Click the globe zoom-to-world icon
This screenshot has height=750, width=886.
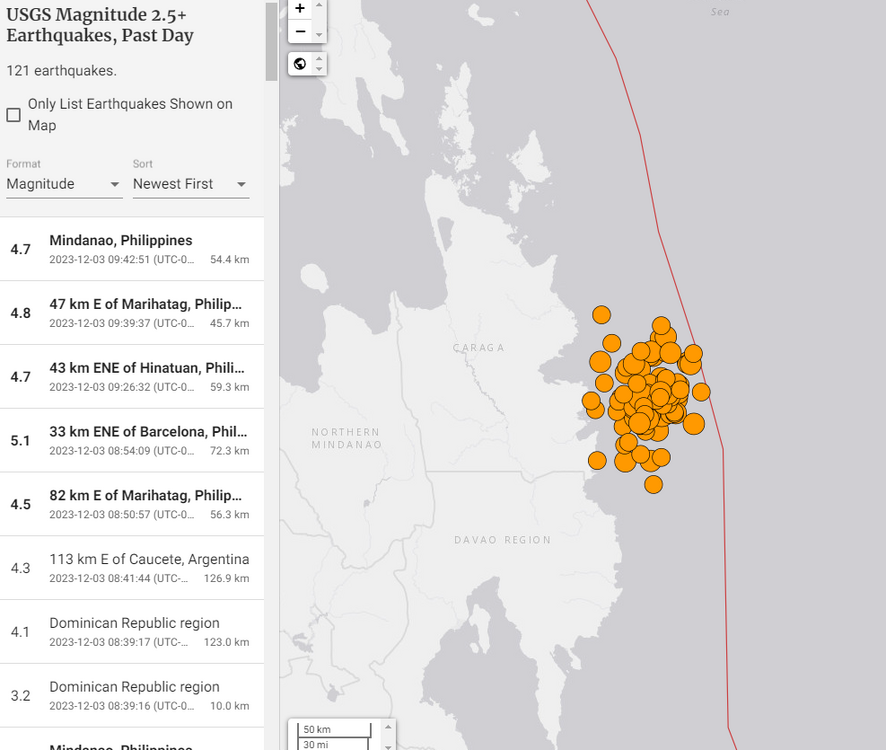click(x=300, y=64)
